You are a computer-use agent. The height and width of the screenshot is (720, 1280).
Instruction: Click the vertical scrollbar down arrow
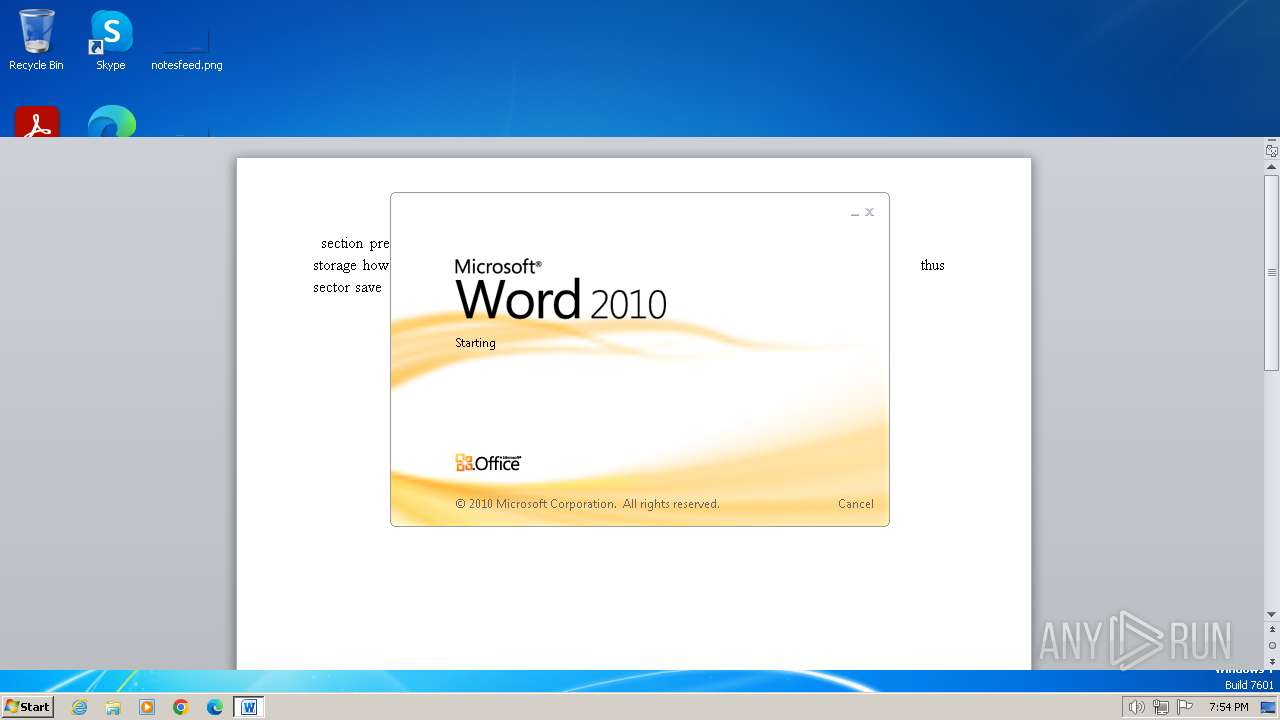(x=1272, y=614)
